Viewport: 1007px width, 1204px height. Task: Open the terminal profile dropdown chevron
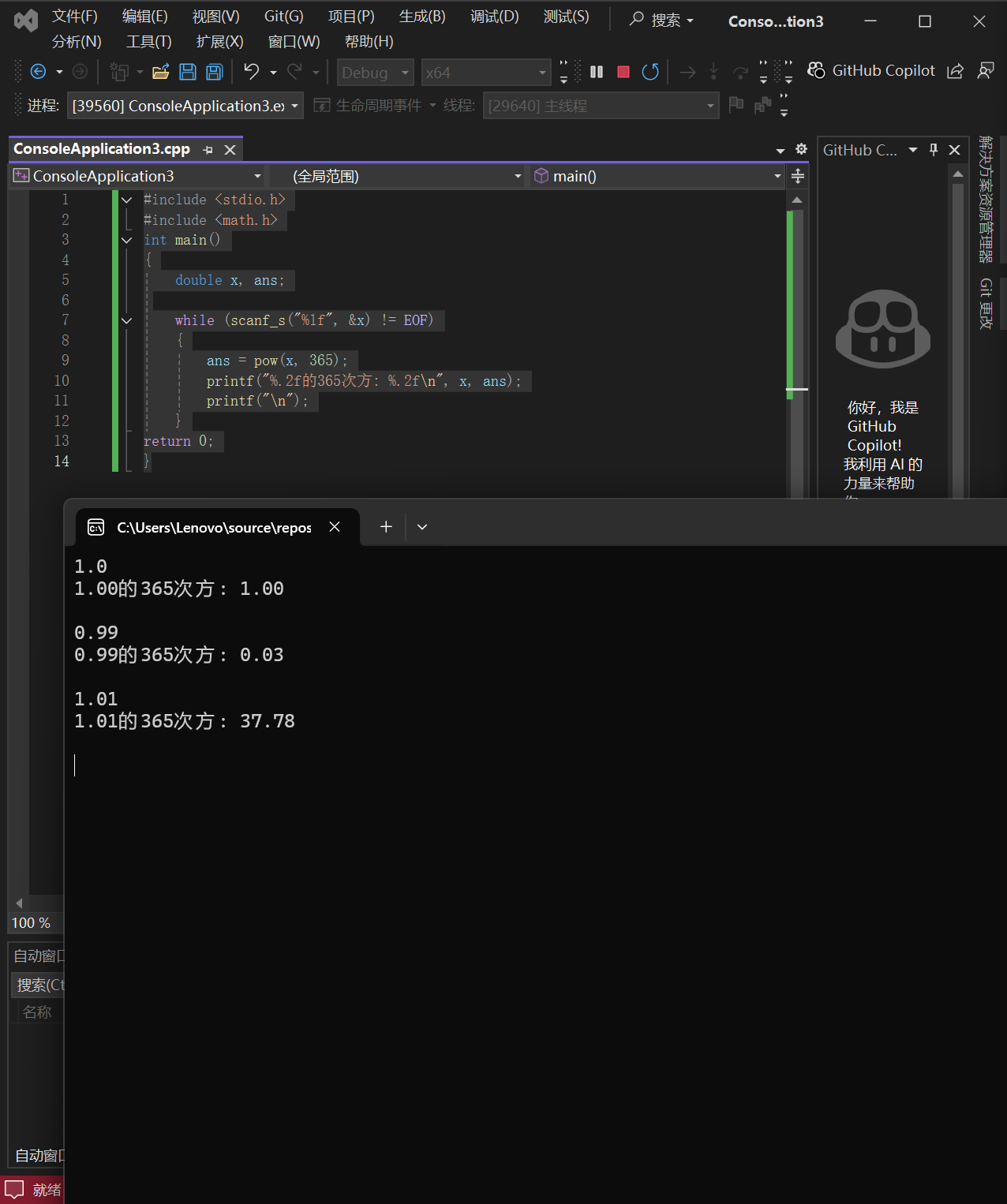click(422, 526)
